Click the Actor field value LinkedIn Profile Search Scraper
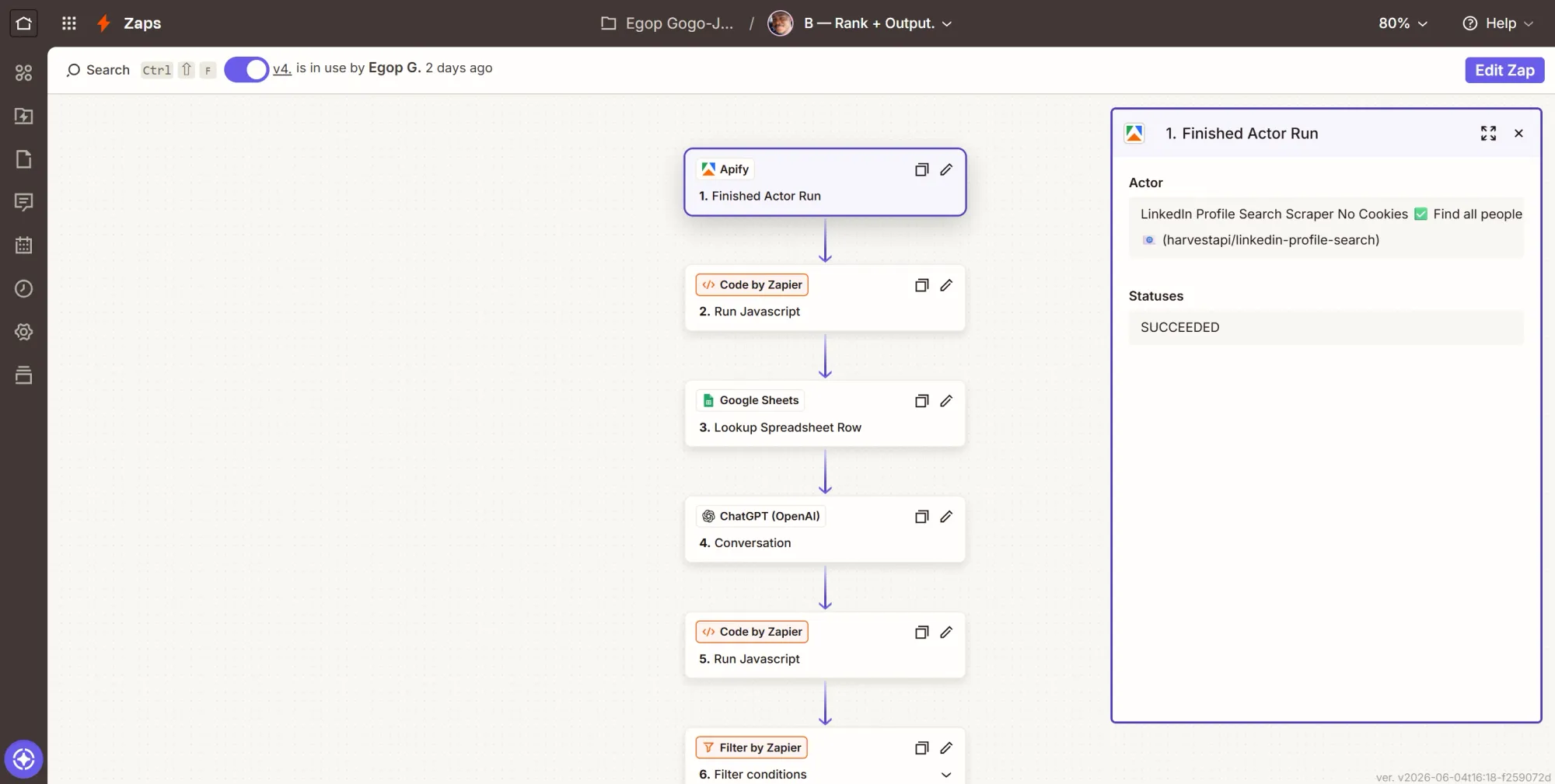Screen dimensions: 1555x784 point(1326,227)
